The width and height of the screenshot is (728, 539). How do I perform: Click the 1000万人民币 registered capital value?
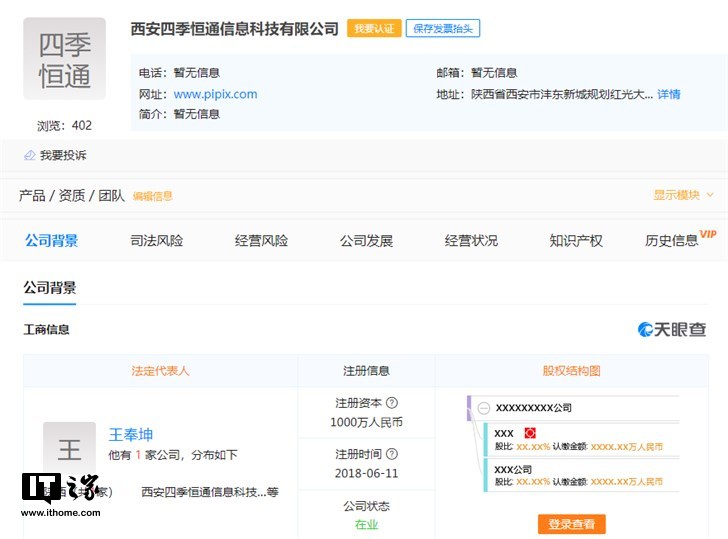click(366, 422)
